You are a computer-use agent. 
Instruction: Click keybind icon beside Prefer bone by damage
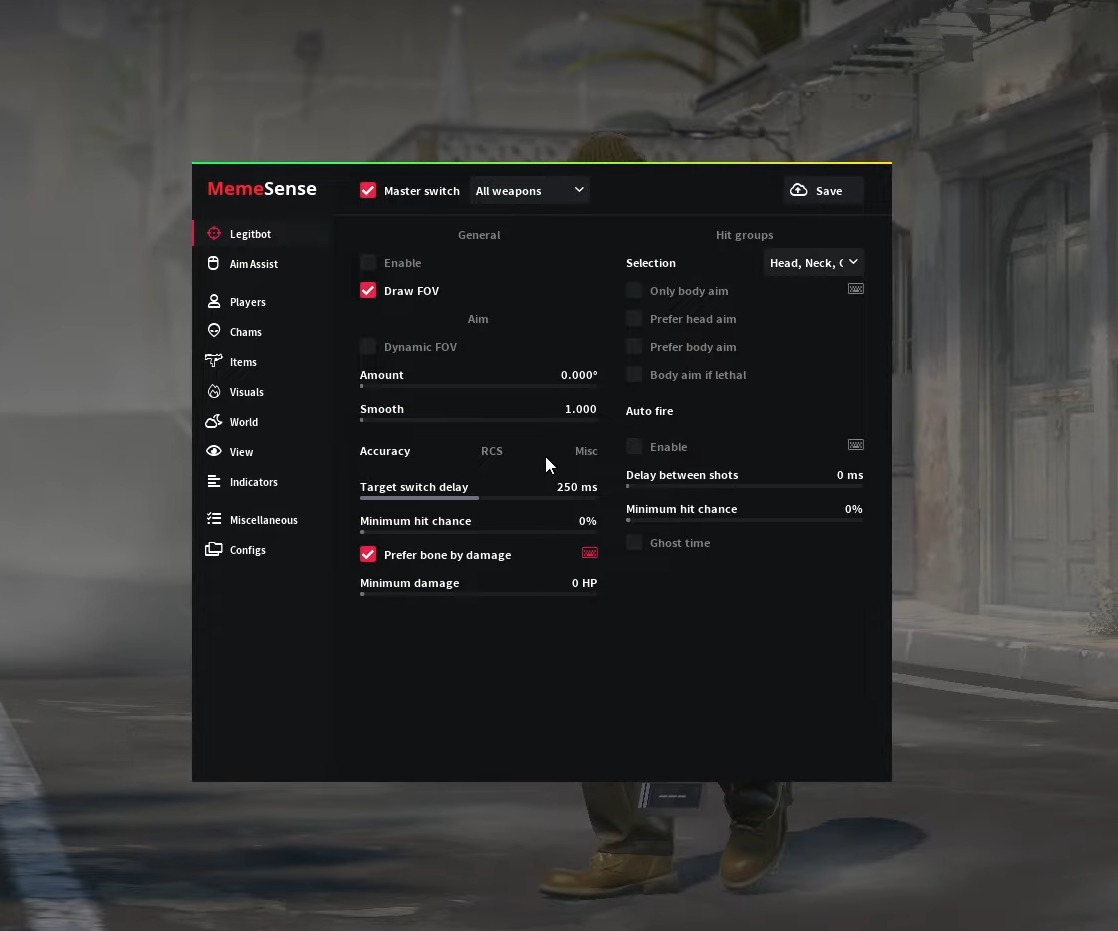coord(589,553)
